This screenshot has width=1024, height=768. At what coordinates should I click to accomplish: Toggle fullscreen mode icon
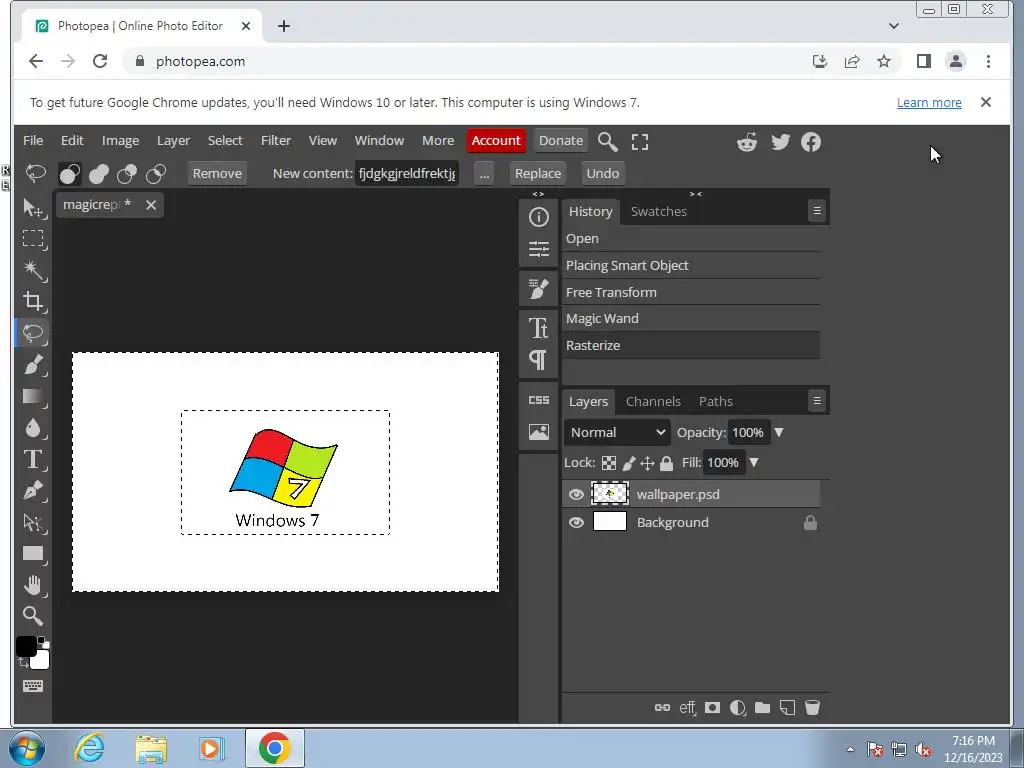point(640,142)
